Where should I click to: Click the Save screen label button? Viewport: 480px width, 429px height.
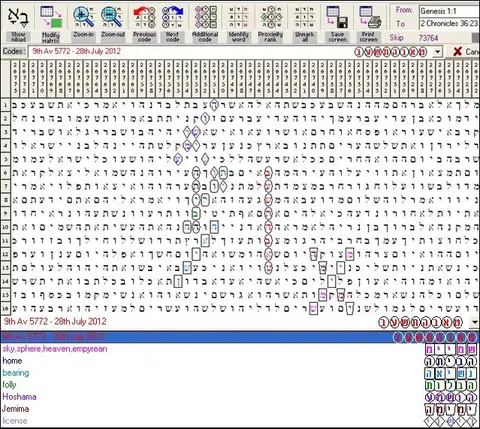(337, 37)
